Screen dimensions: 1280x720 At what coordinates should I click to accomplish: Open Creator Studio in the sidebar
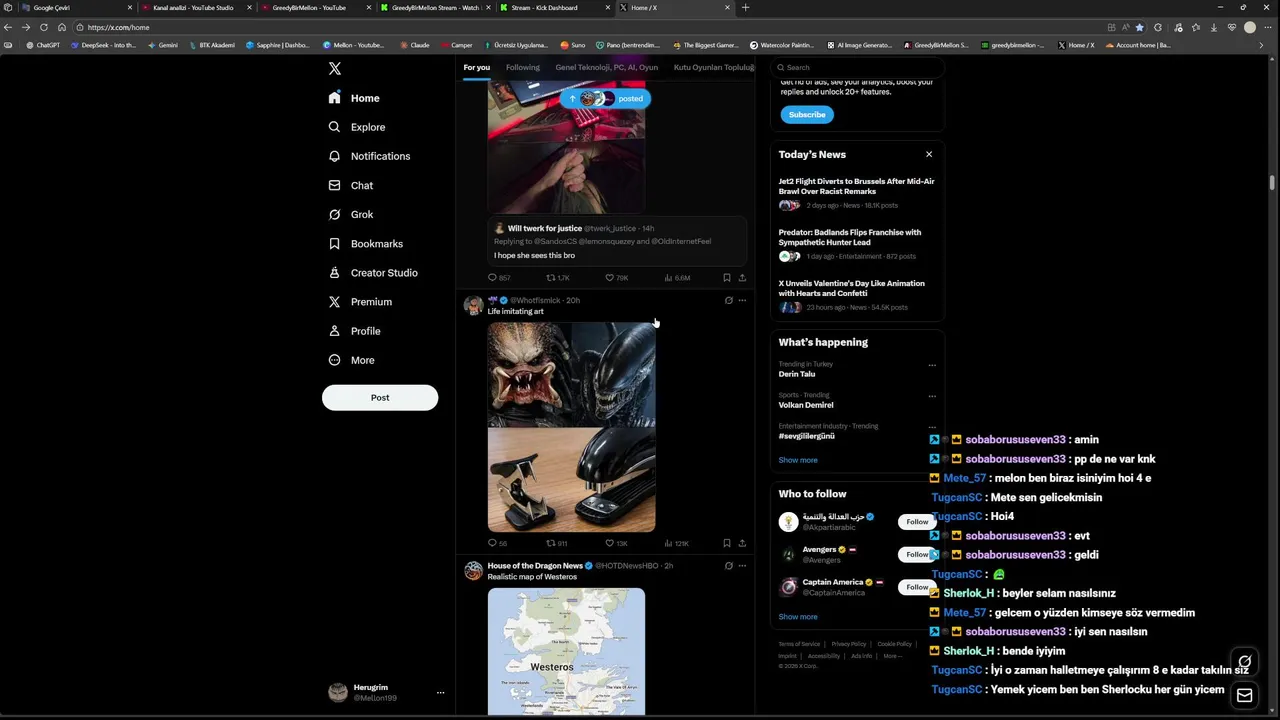(373, 272)
